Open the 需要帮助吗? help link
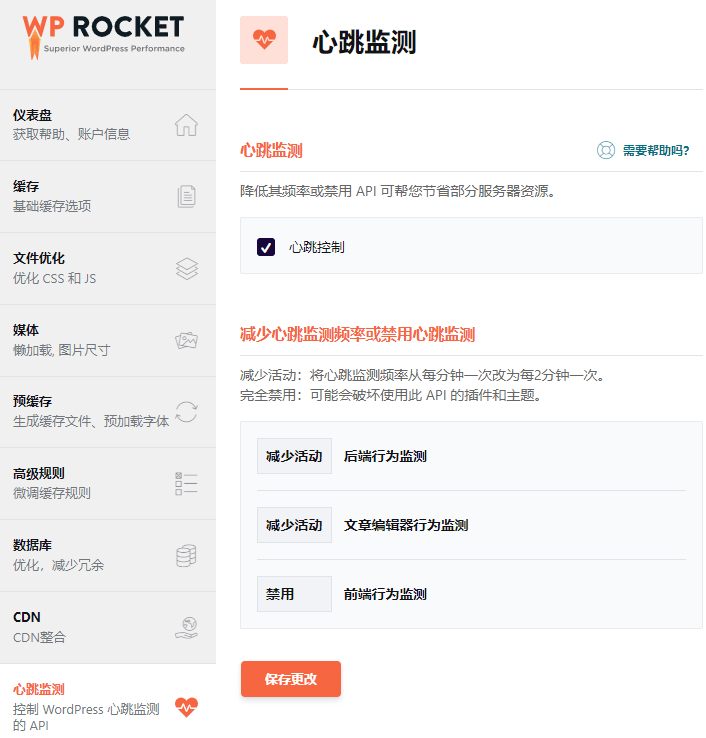This screenshot has height=738, width=706. pos(656,151)
